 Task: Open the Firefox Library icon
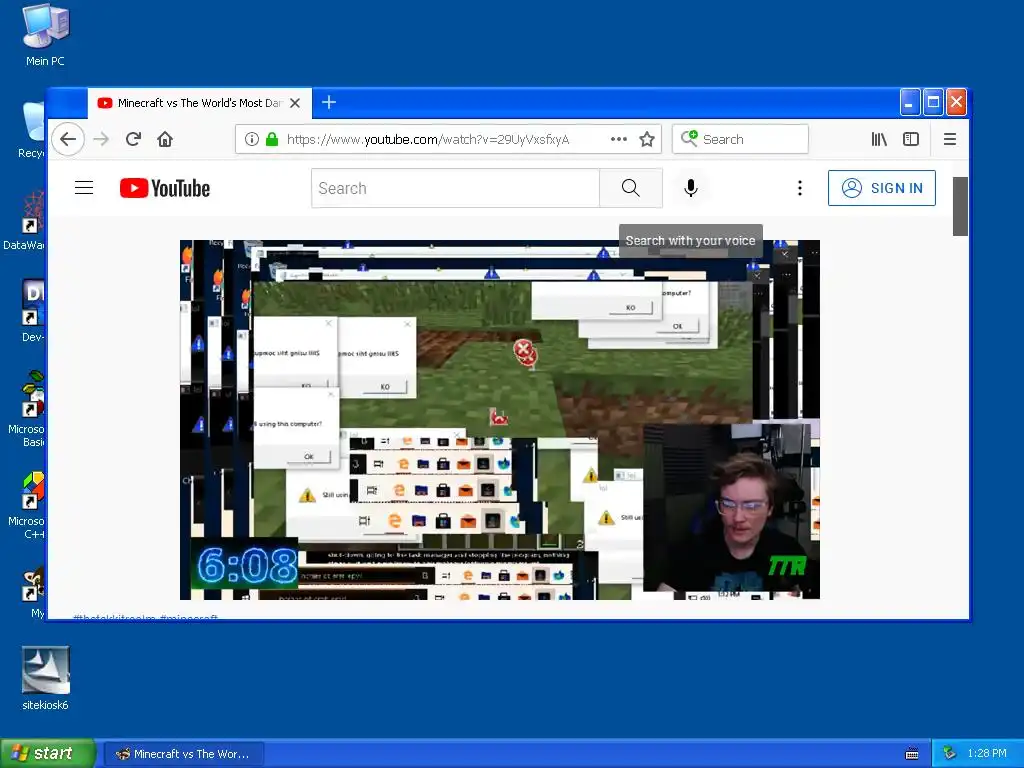click(x=879, y=139)
